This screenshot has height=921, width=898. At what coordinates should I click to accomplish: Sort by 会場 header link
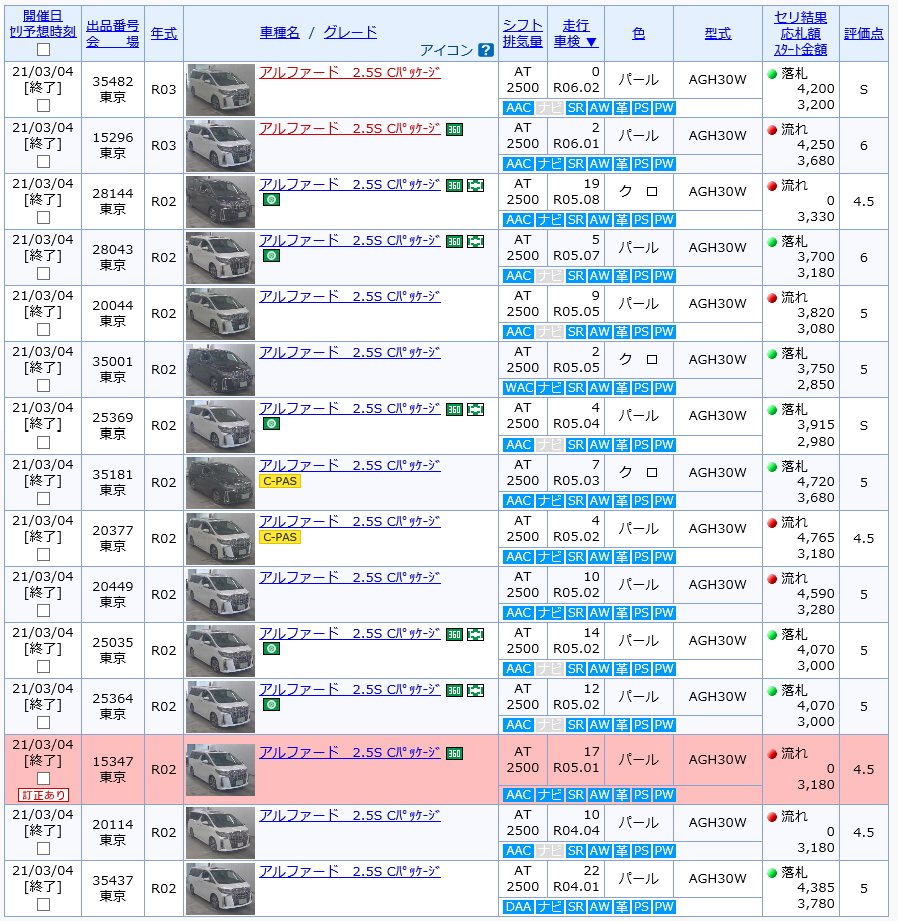click(x=113, y=42)
